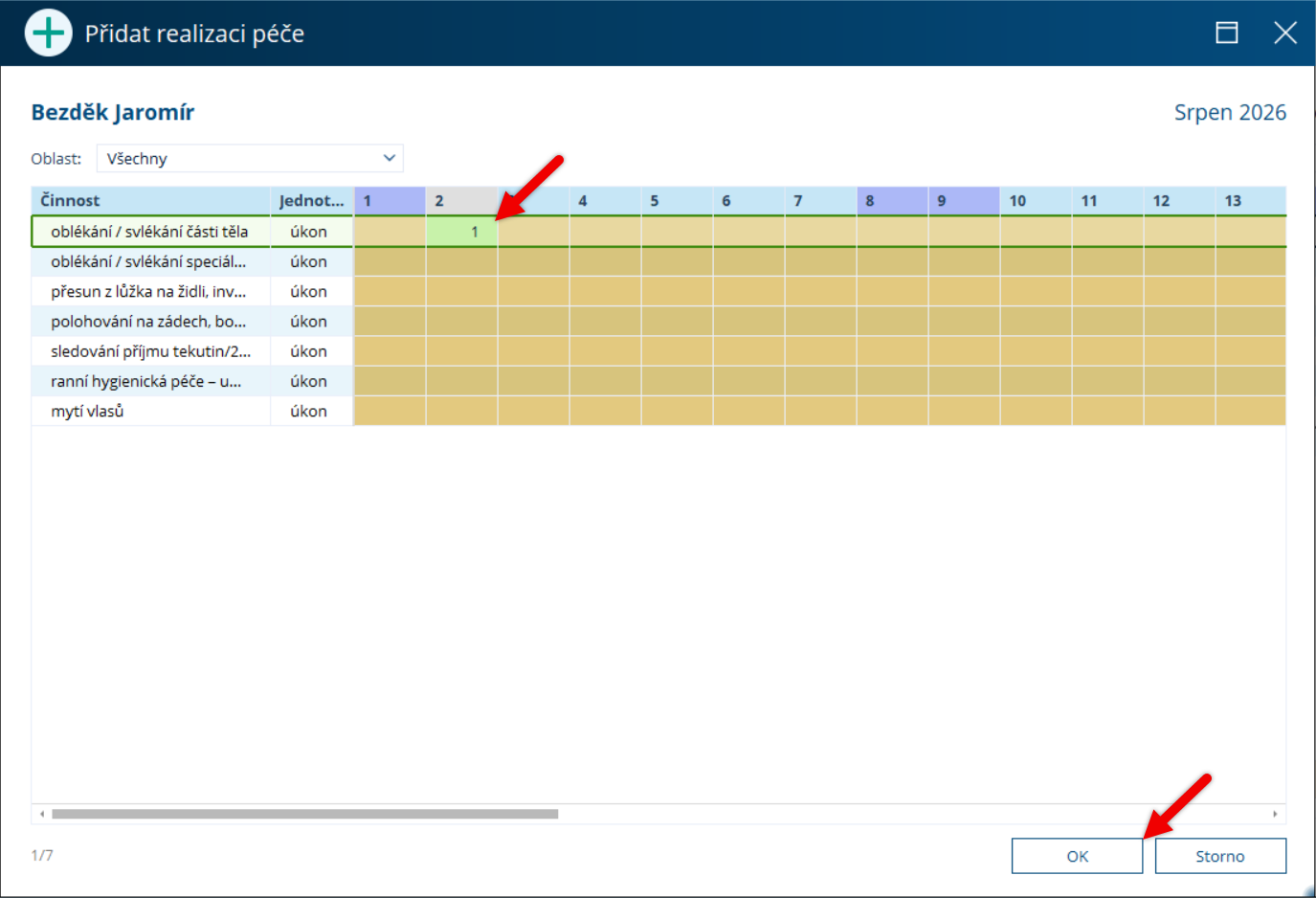Close the dialog with the X icon

(1285, 33)
